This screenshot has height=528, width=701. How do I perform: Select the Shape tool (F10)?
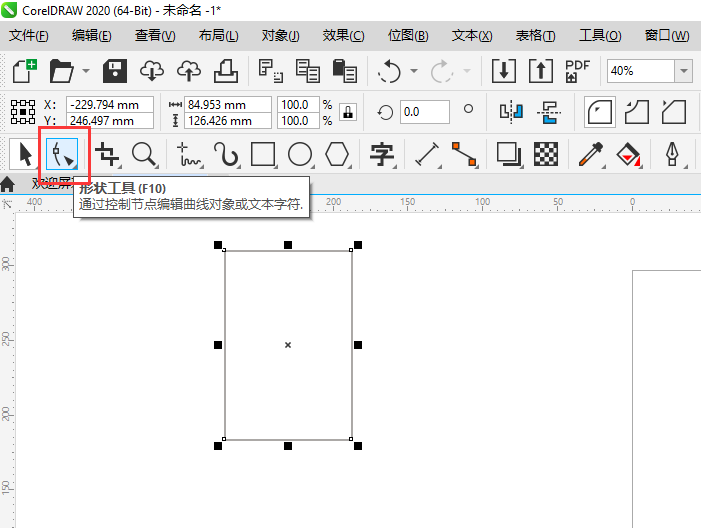pos(62,154)
